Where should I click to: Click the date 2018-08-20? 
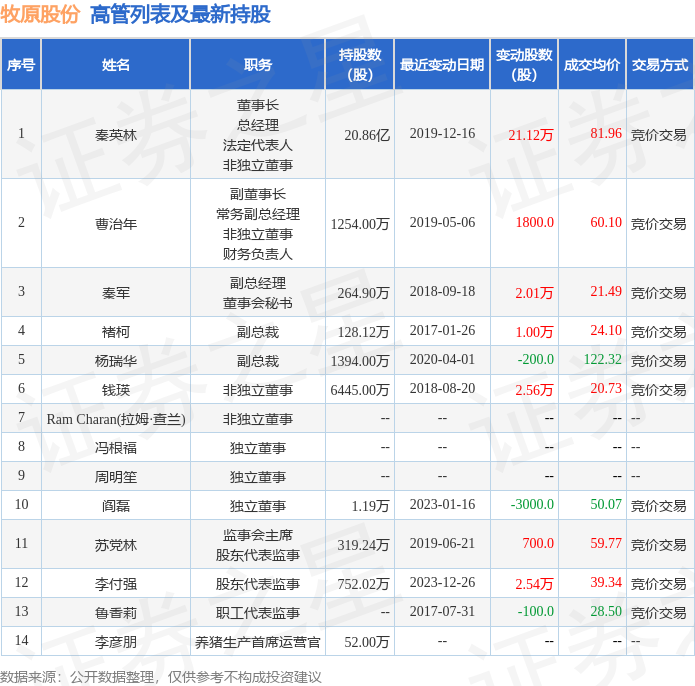tap(442, 389)
